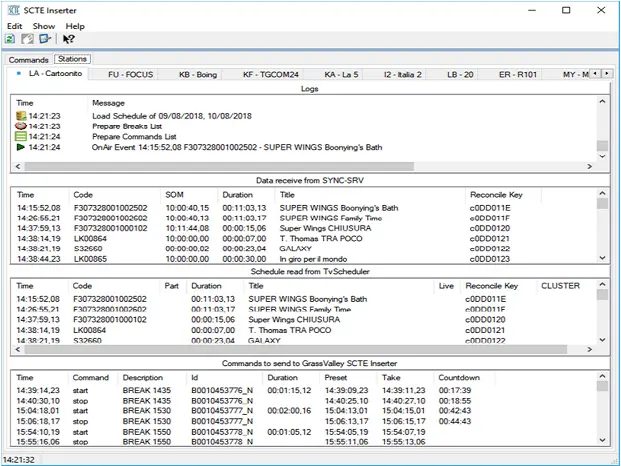Image resolution: width=621 pixels, height=466 pixels.
Task: Click the Prepare Breaks List log icon
Action: 21,126
